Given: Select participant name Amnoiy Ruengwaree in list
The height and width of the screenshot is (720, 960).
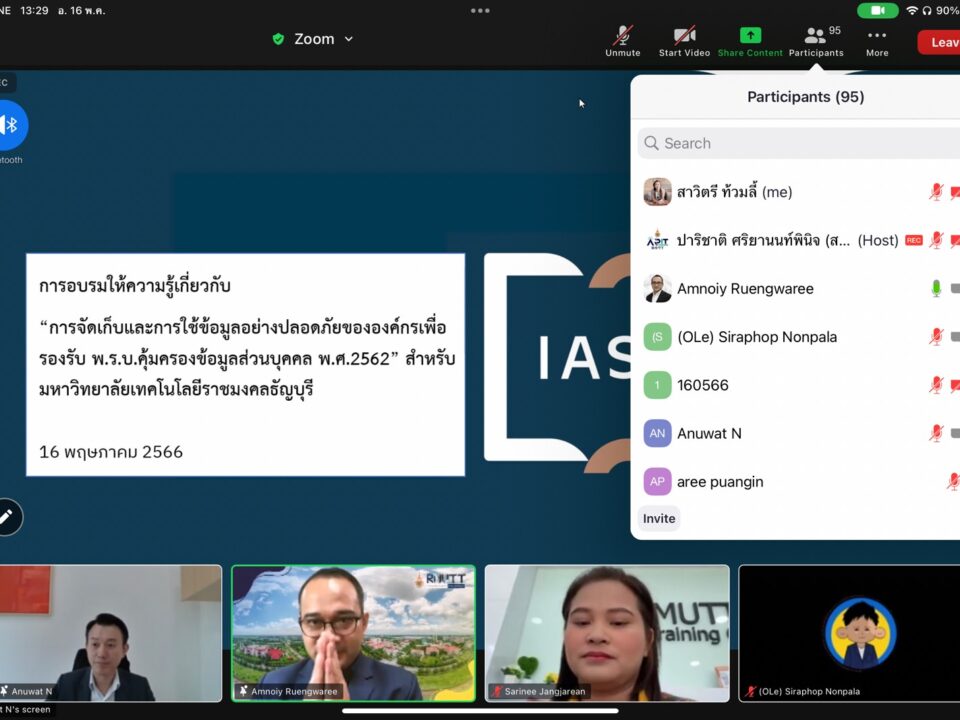Looking at the screenshot, I should 745,289.
